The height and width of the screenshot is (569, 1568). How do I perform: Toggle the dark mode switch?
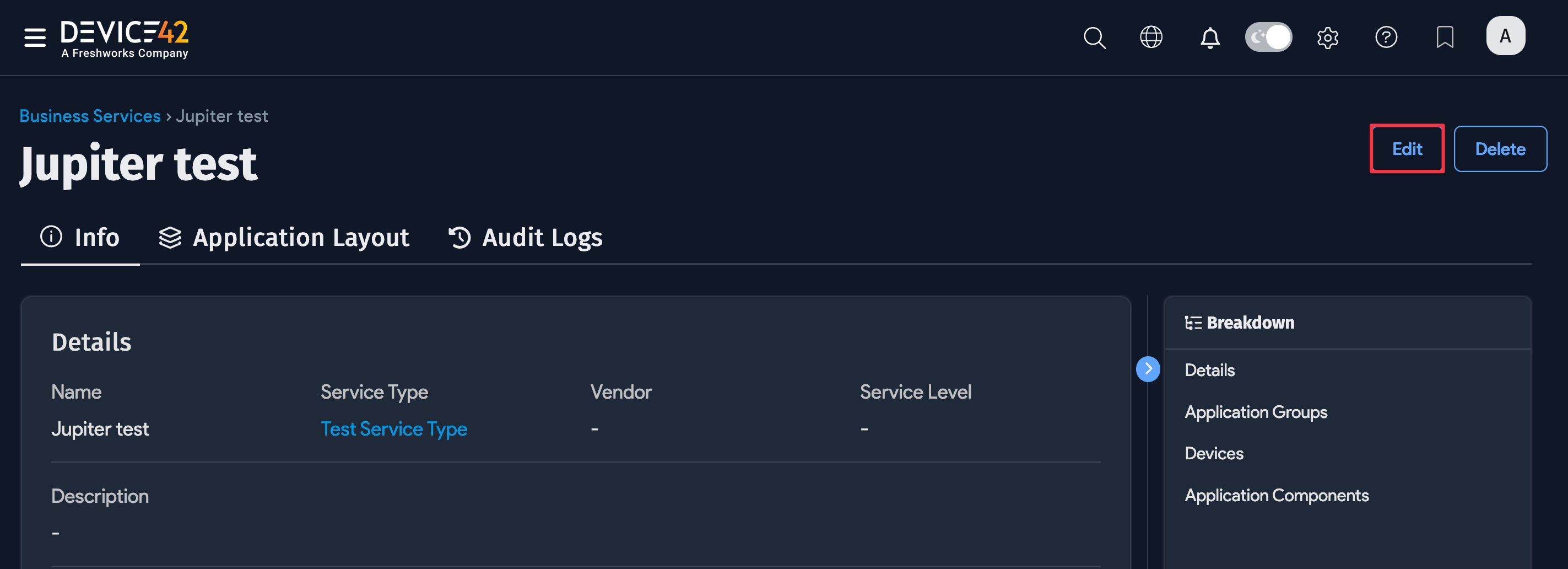[x=1268, y=36]
